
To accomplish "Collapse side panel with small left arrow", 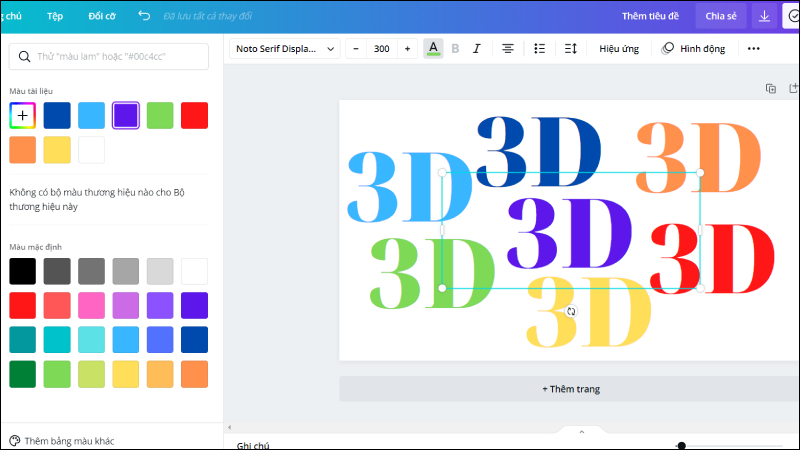I will [229, 428].
